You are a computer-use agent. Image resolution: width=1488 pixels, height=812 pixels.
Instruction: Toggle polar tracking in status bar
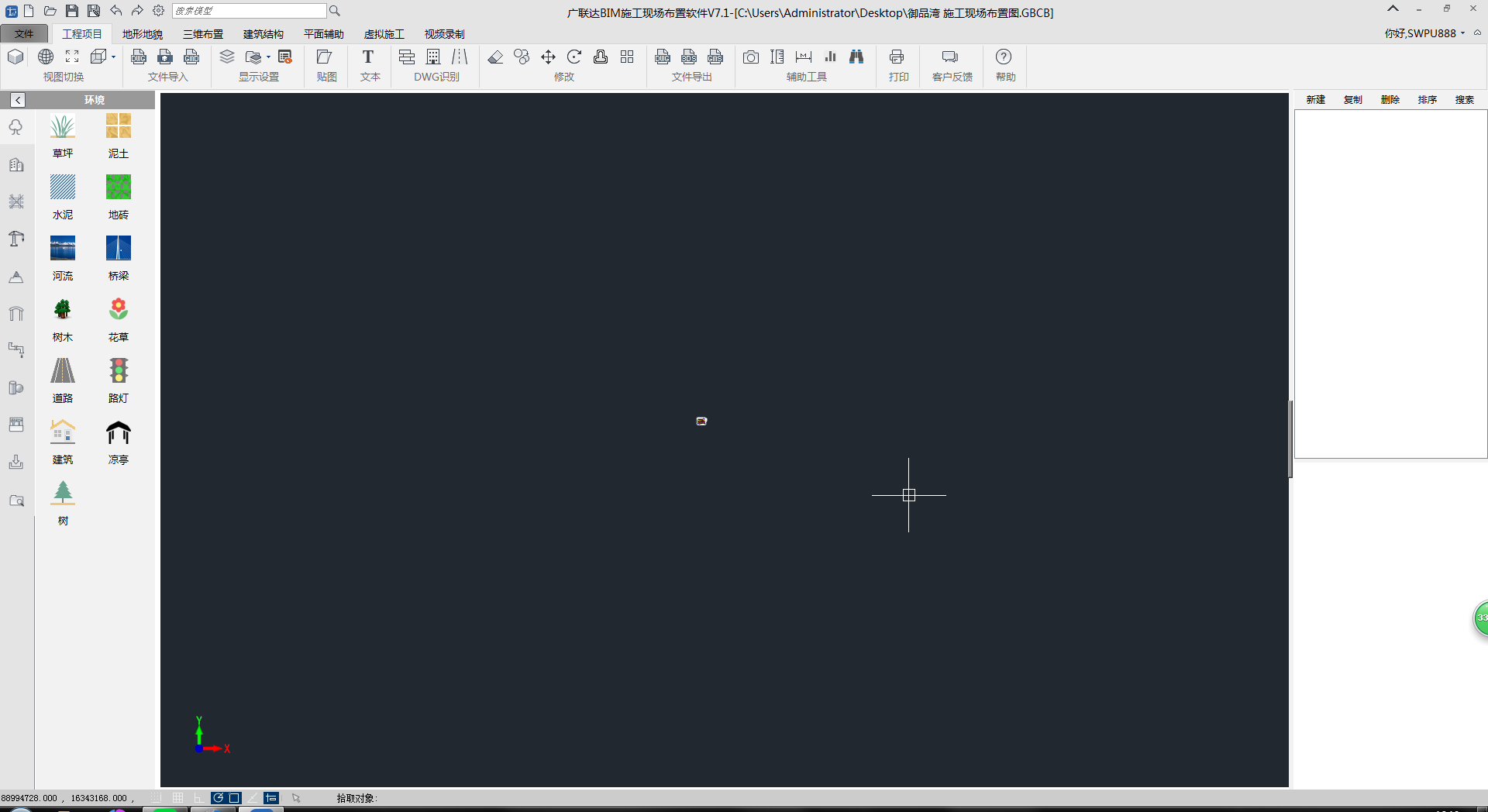point(218,798)
